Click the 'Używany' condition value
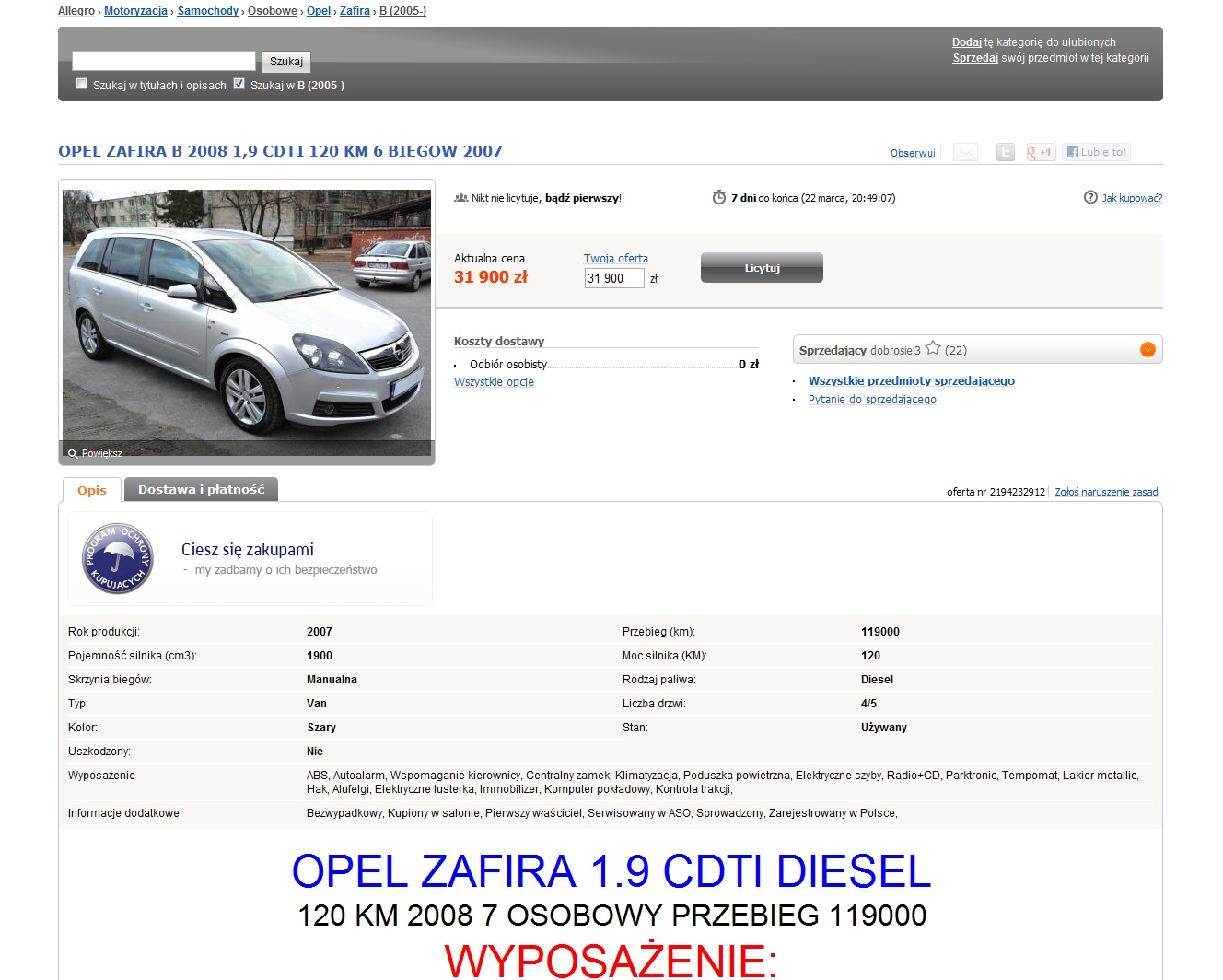 [x=884, y=728]
